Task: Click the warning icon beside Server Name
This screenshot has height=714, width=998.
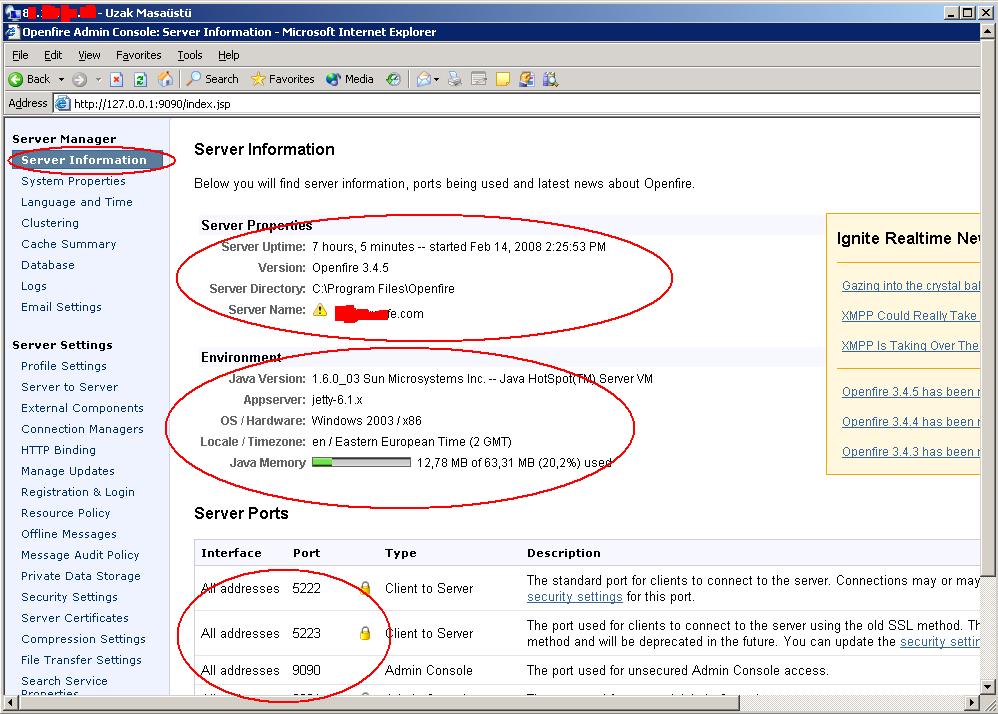Action: (320, 310)
